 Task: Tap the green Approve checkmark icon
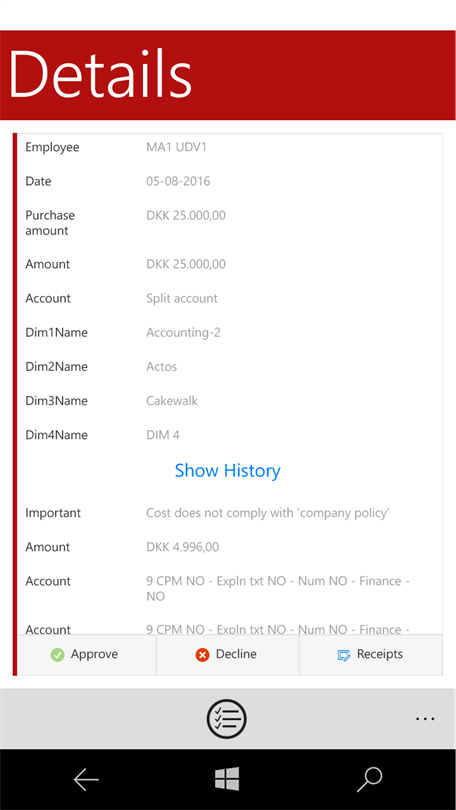[57, 655]
